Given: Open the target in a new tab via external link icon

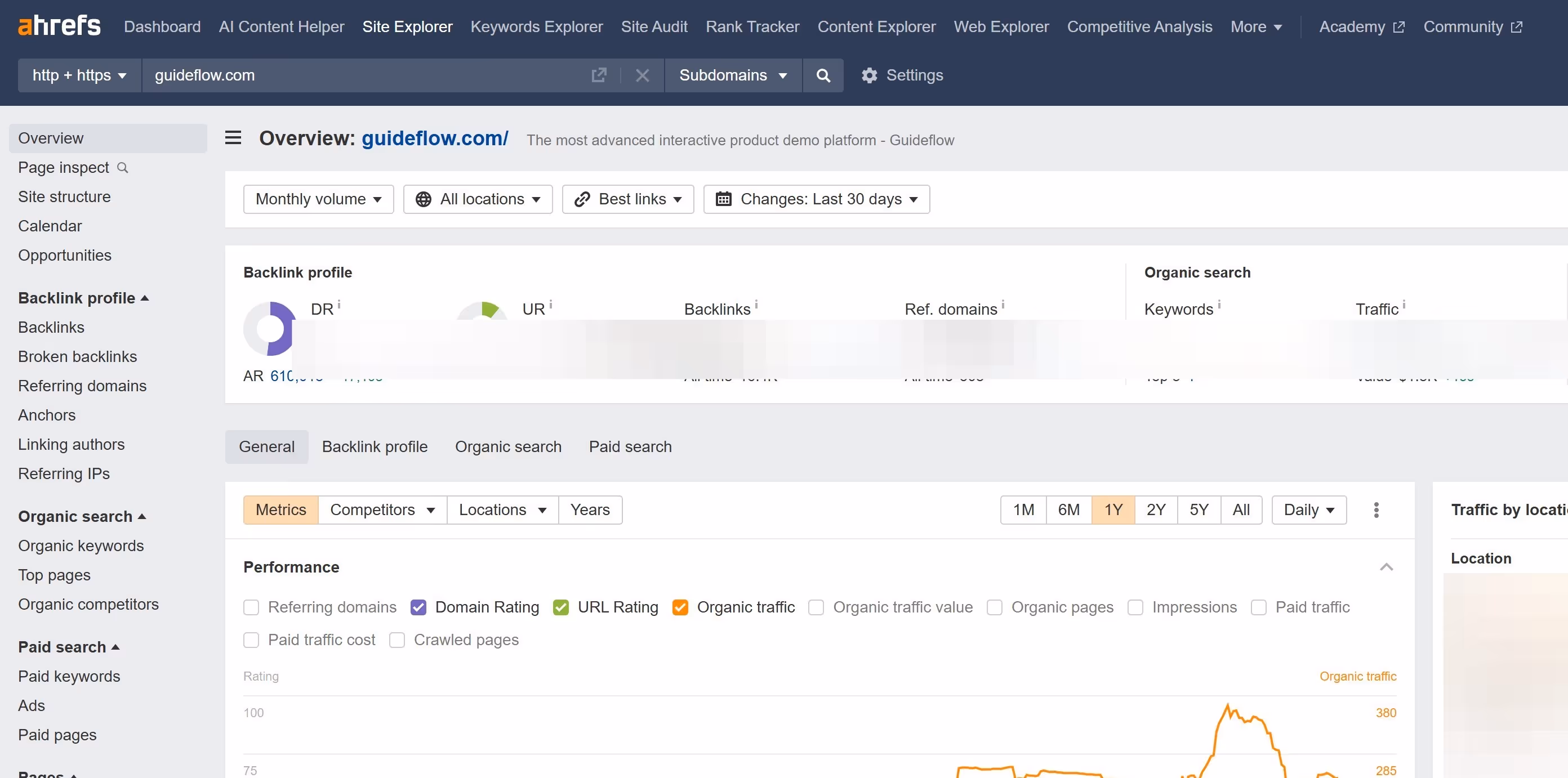Looking at the screenshot, I should point(599,75).
